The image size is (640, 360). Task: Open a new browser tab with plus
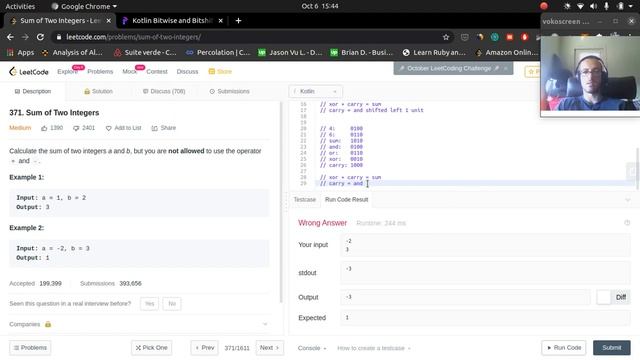click(x=238, y=20)
